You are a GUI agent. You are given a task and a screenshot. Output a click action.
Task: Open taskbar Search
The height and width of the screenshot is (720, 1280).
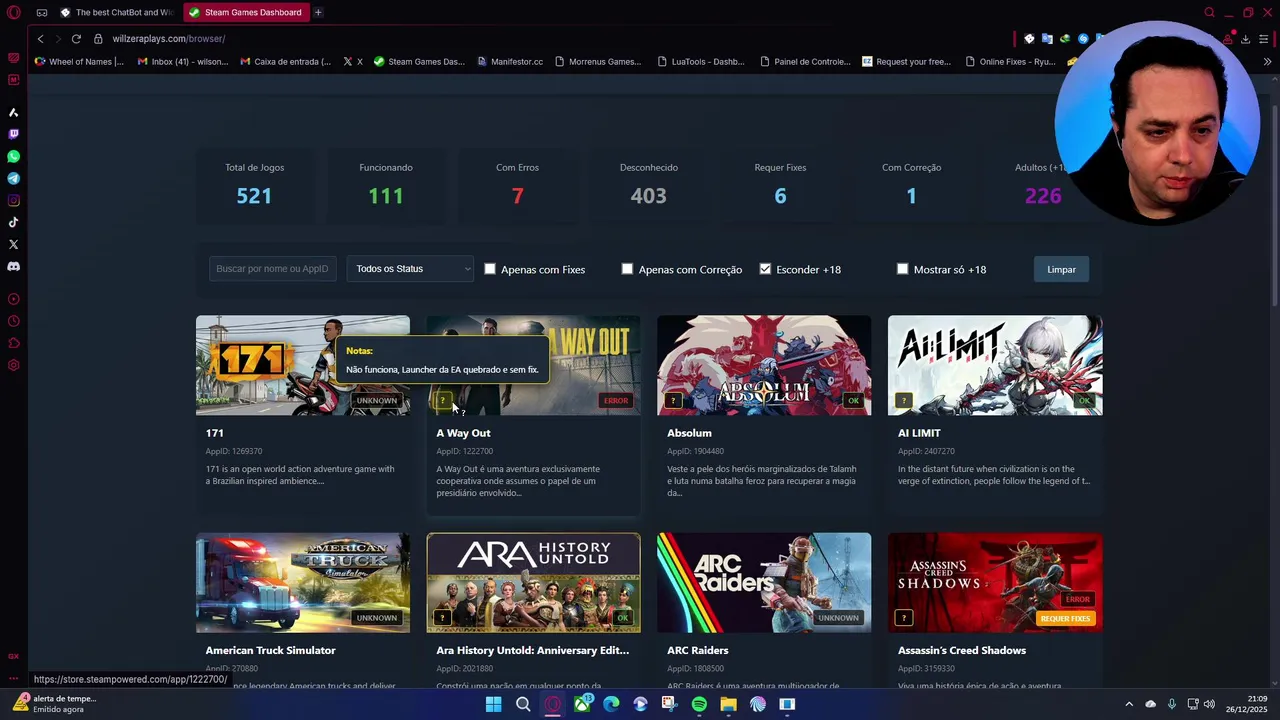coord(523,704)
